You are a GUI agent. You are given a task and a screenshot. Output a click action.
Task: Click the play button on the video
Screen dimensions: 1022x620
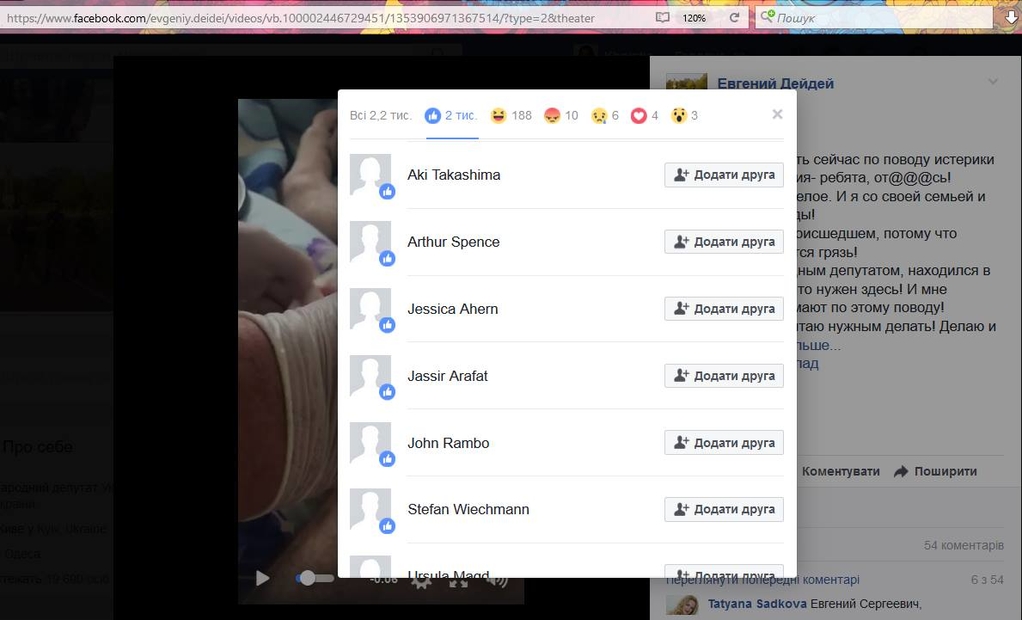click(x=262, y=578)
